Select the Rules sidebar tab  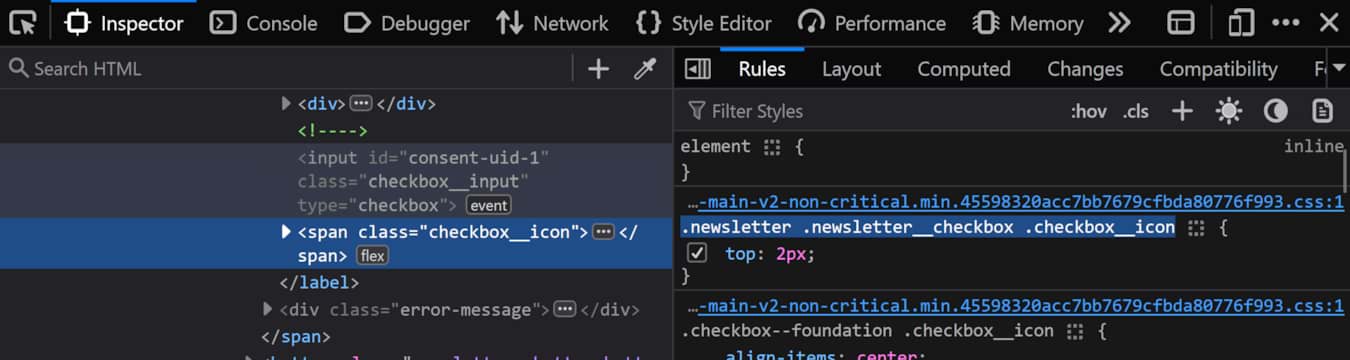762,69
